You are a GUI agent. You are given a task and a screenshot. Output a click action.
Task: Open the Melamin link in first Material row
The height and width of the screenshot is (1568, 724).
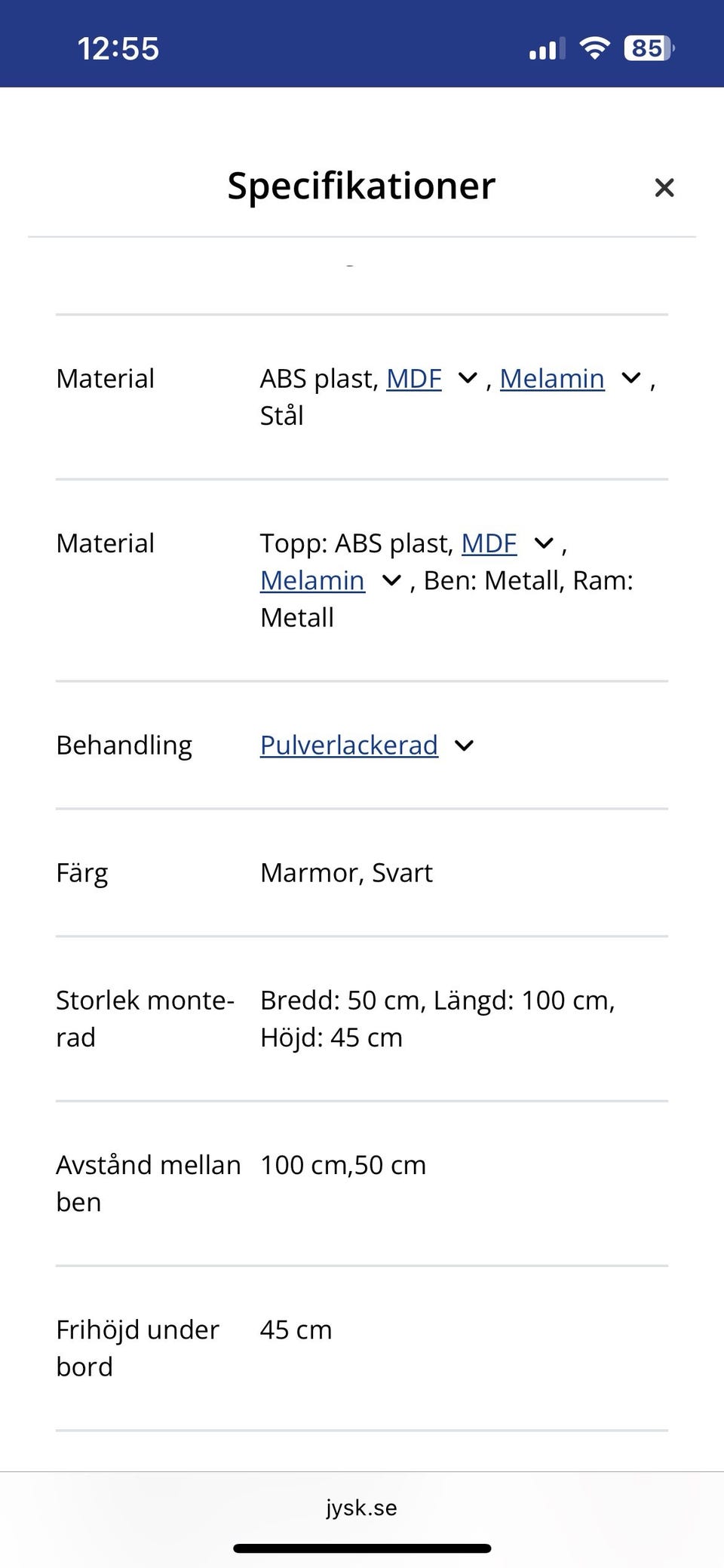click(x=552, y=379)
